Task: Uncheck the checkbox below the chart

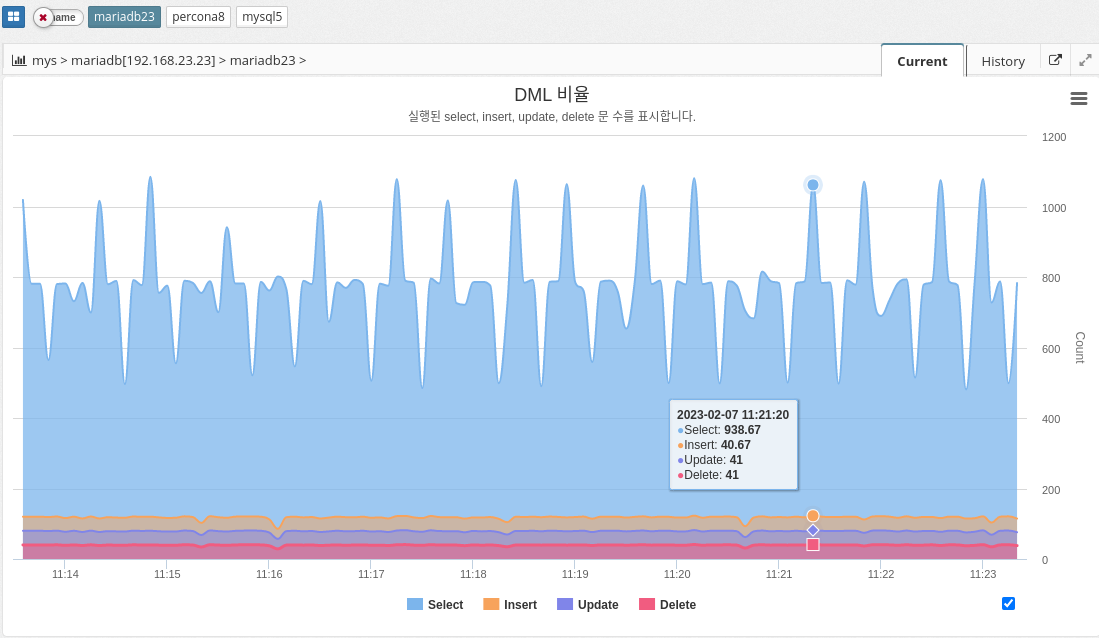Action: 1008,603
